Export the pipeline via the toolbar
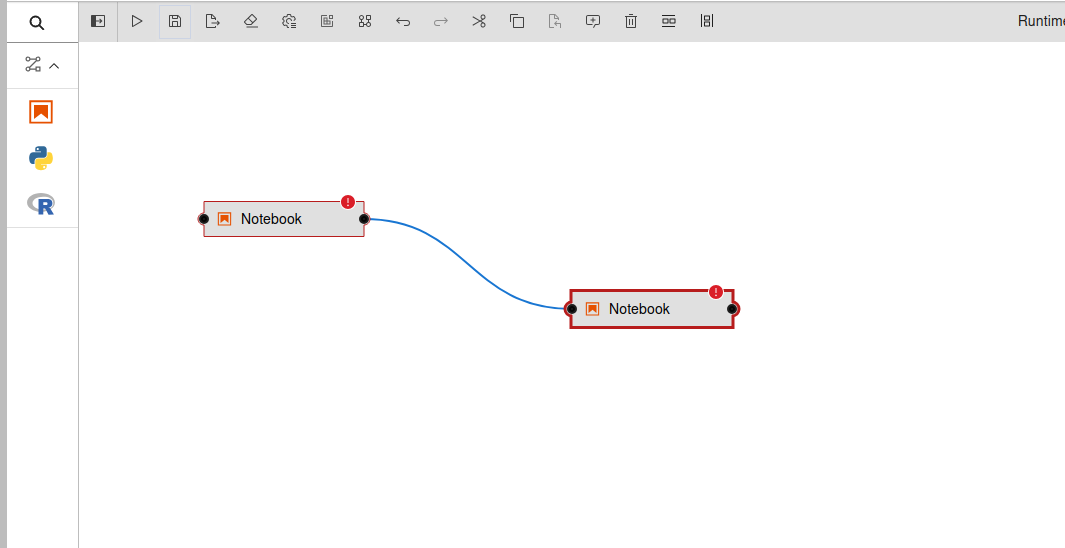 click(x=213, y=21)
